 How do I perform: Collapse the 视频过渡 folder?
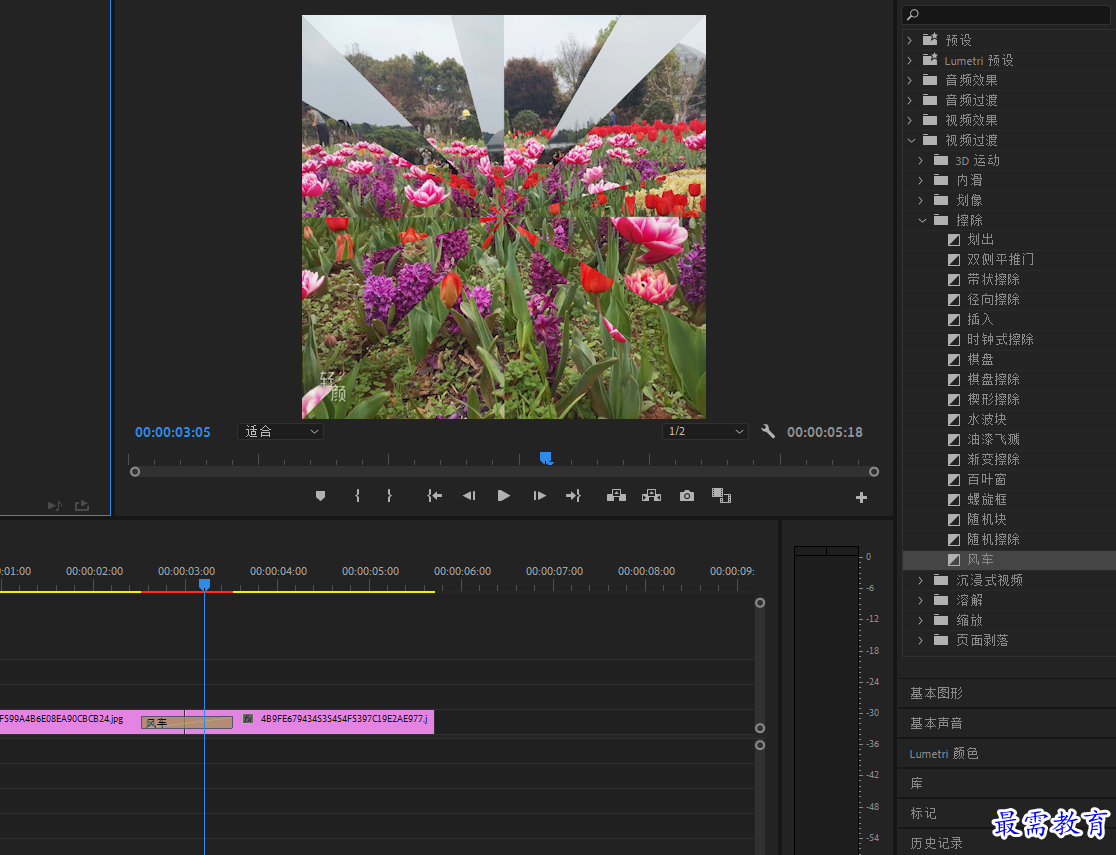point(911,140)
